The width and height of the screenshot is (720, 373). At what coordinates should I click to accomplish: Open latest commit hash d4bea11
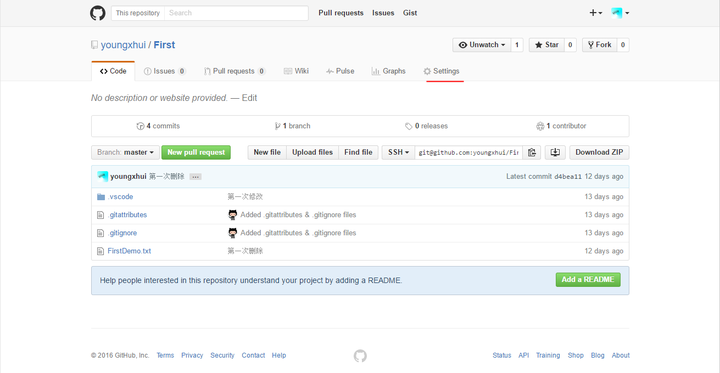(568, 176)
